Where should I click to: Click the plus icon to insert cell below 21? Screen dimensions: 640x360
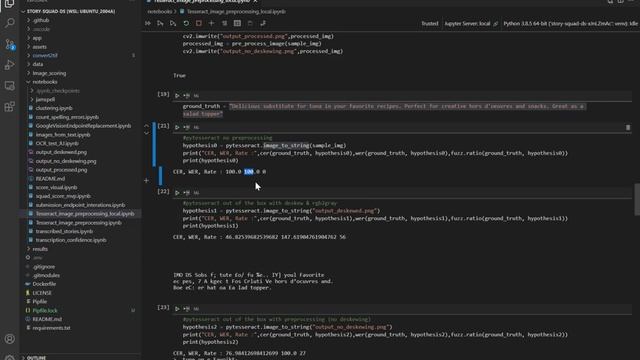click(x=147, y=180)
